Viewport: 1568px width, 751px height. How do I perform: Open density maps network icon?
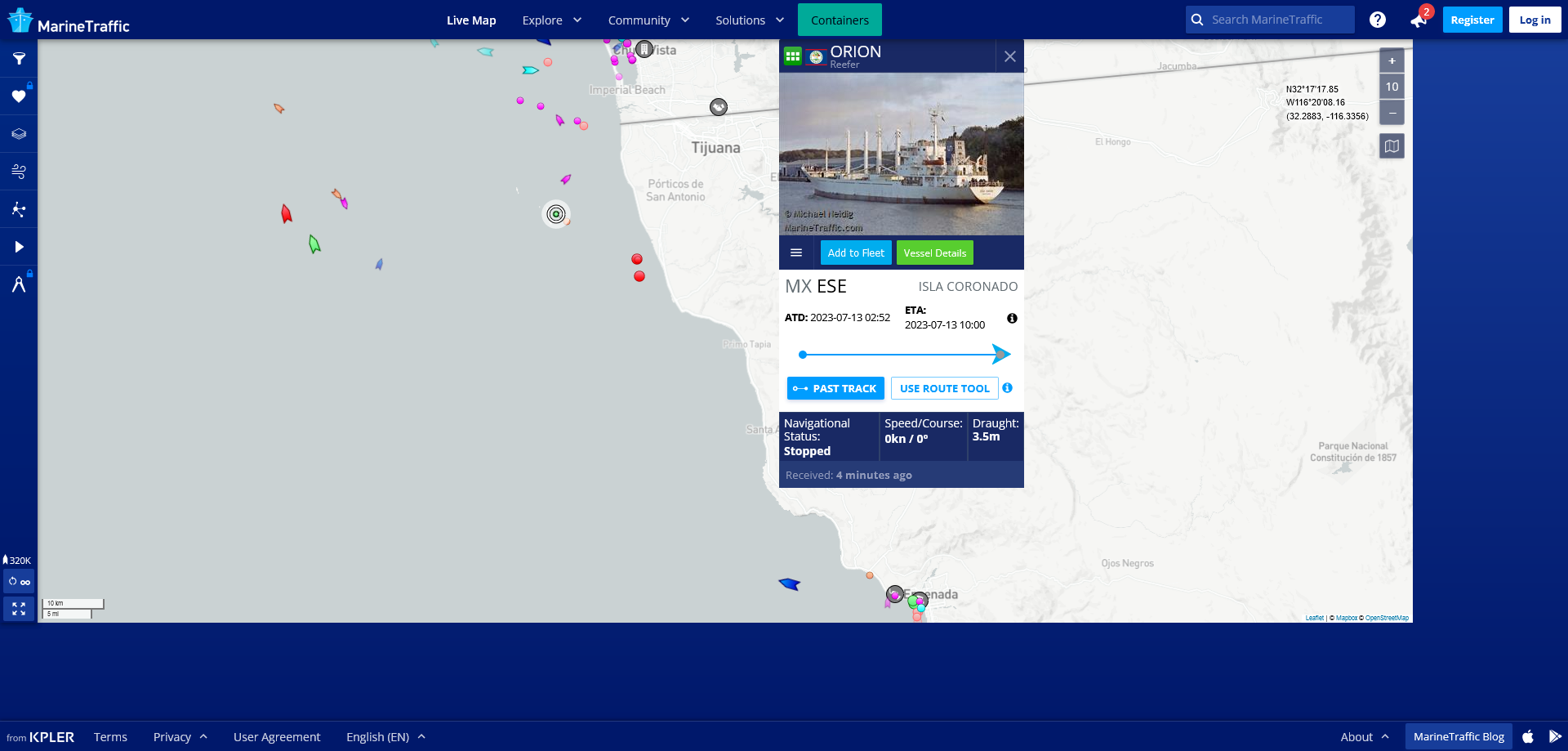pyautogui.click(x=19, y=209)
